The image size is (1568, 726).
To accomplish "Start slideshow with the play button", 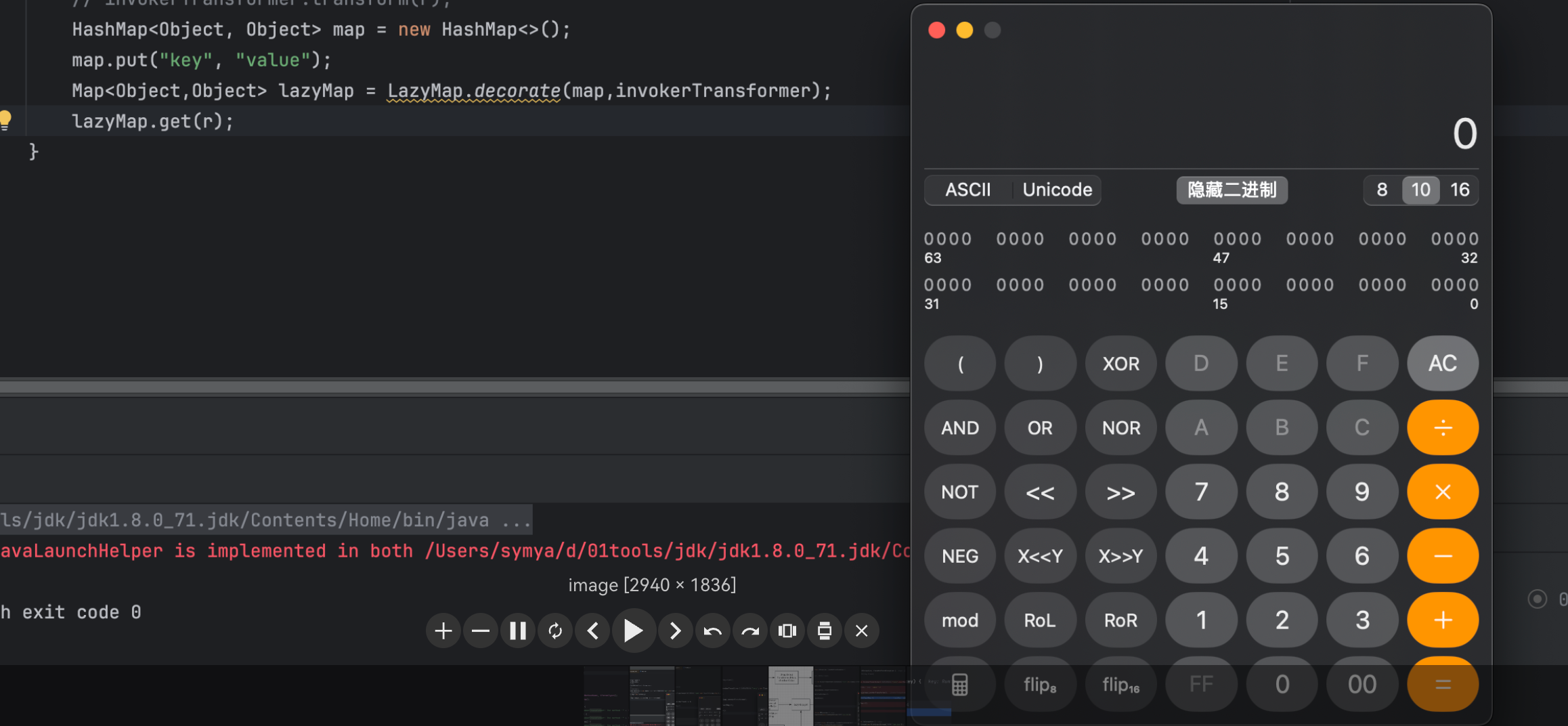I will (x=634, y=631).
